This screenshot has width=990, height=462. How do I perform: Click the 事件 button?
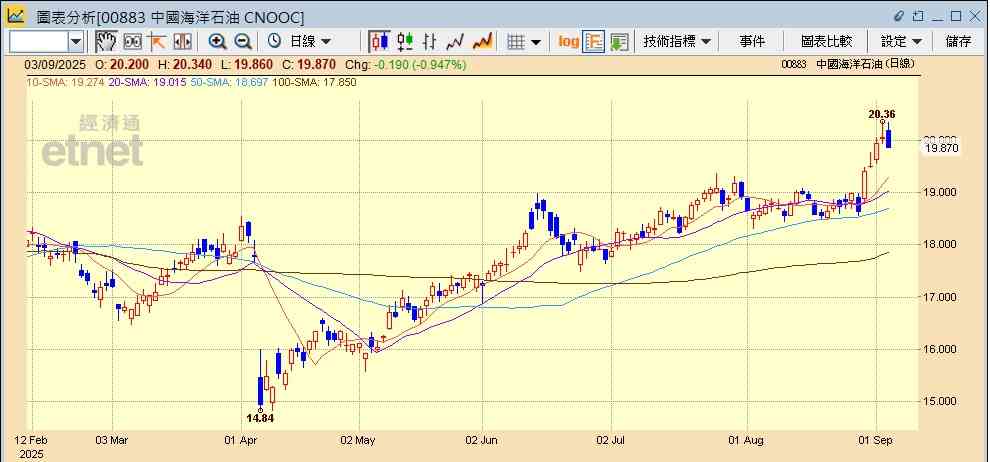(x=752, y=42)
